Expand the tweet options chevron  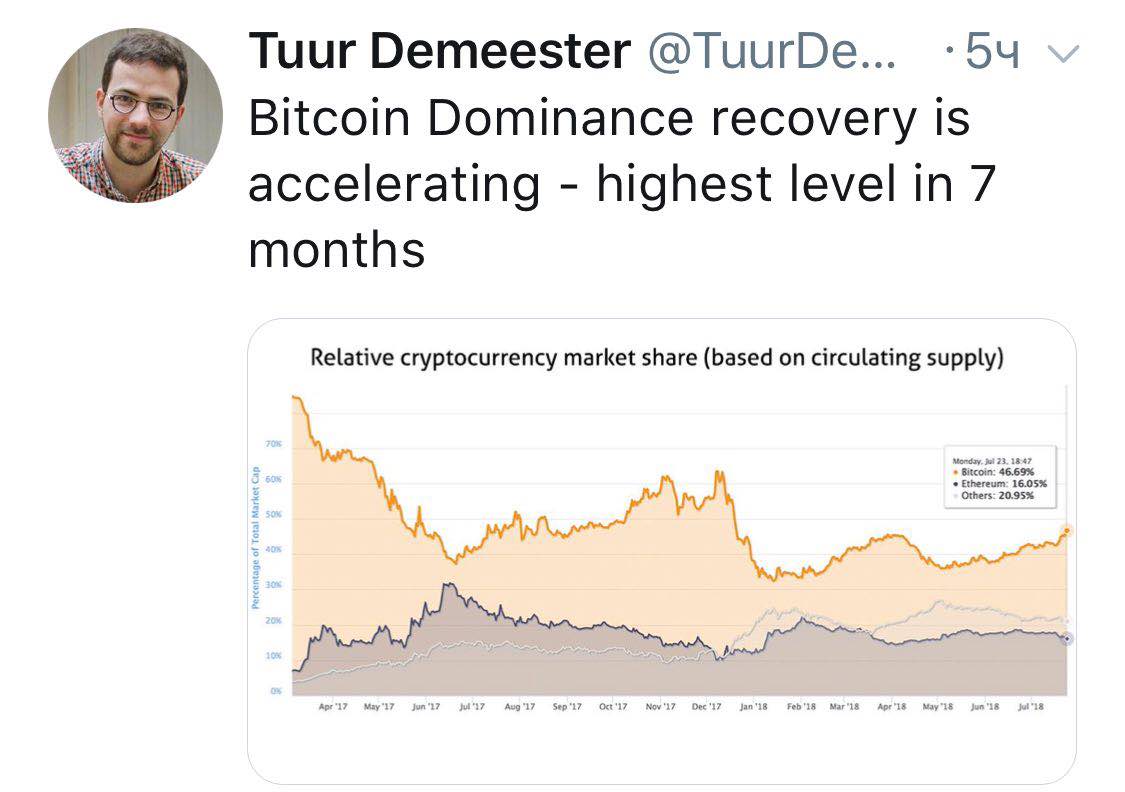1063,54
